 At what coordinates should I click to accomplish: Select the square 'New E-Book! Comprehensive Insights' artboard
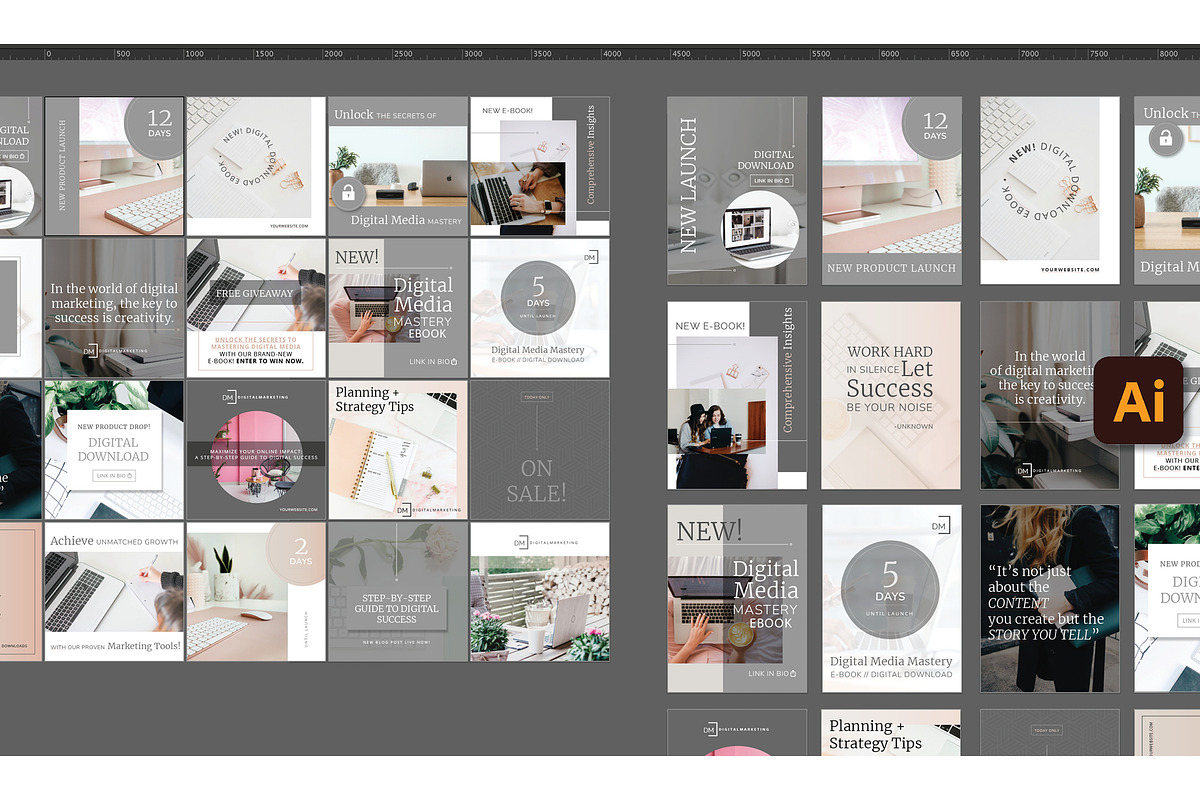(540, 166)
